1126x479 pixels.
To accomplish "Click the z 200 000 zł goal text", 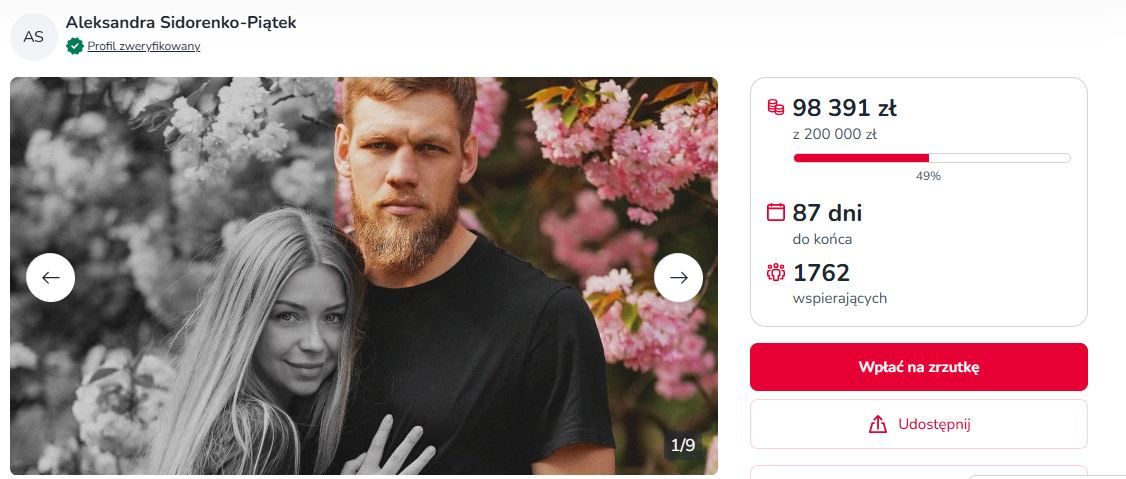I will coord(835,134).
